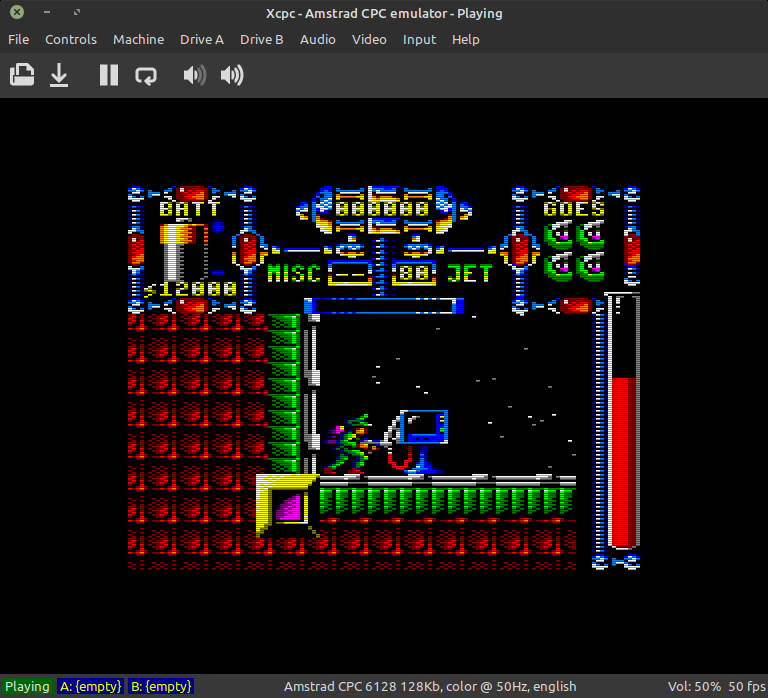Open the Input menu
The width and height of the screenshot is (768, 698).
coord(419,40)
